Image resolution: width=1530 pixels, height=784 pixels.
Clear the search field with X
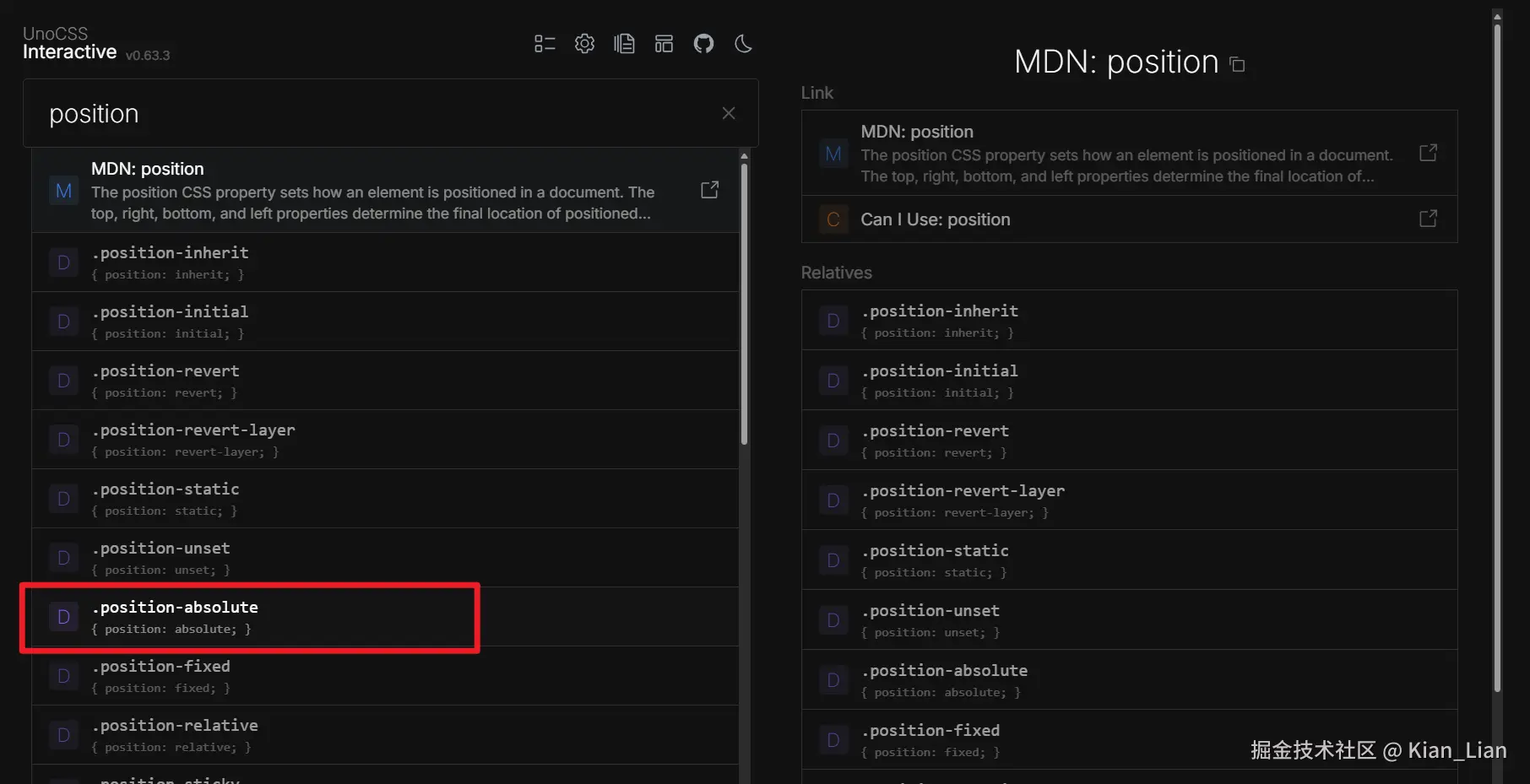point(729,113)
